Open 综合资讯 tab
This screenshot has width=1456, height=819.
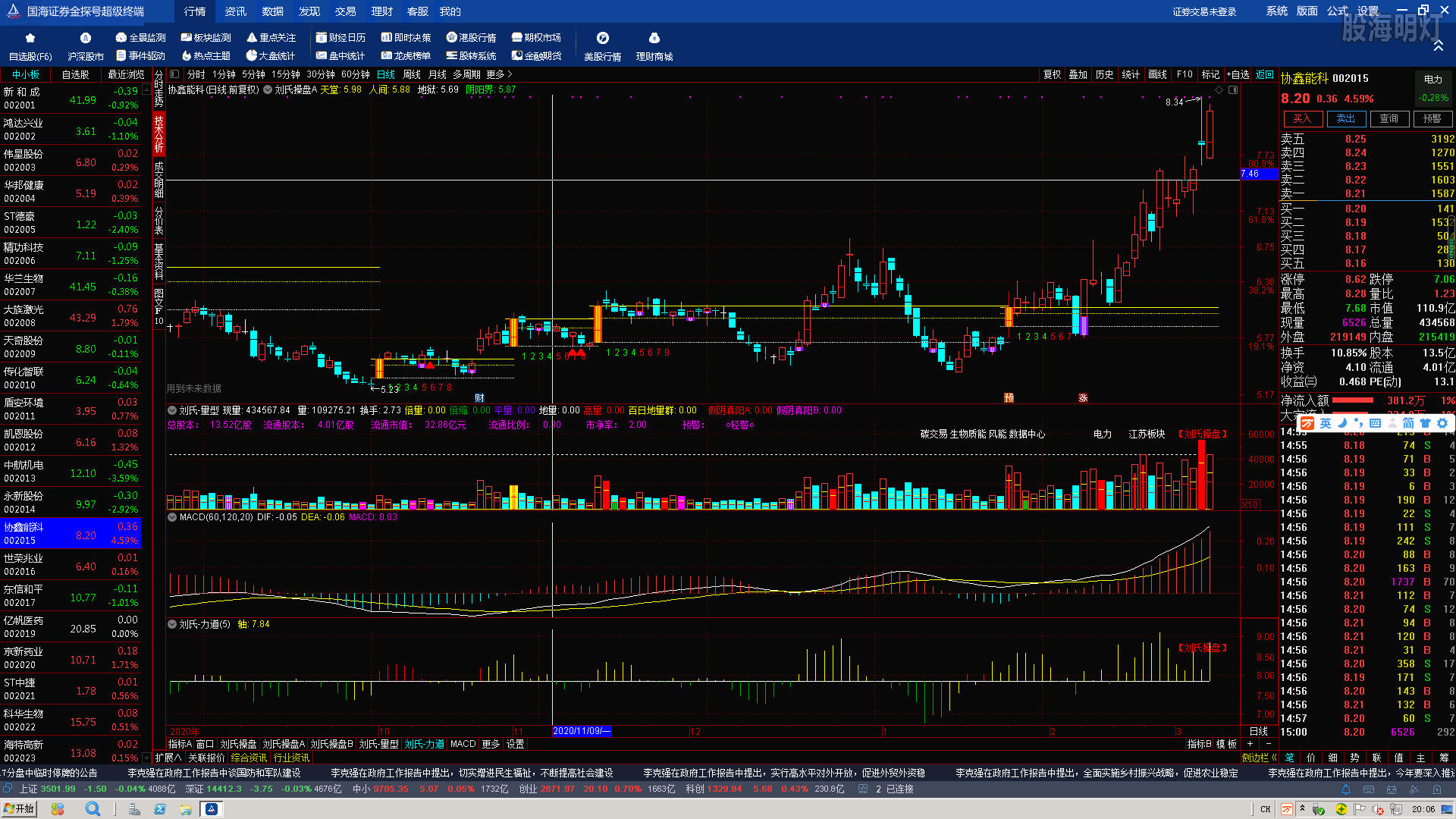tap(249, 758)
